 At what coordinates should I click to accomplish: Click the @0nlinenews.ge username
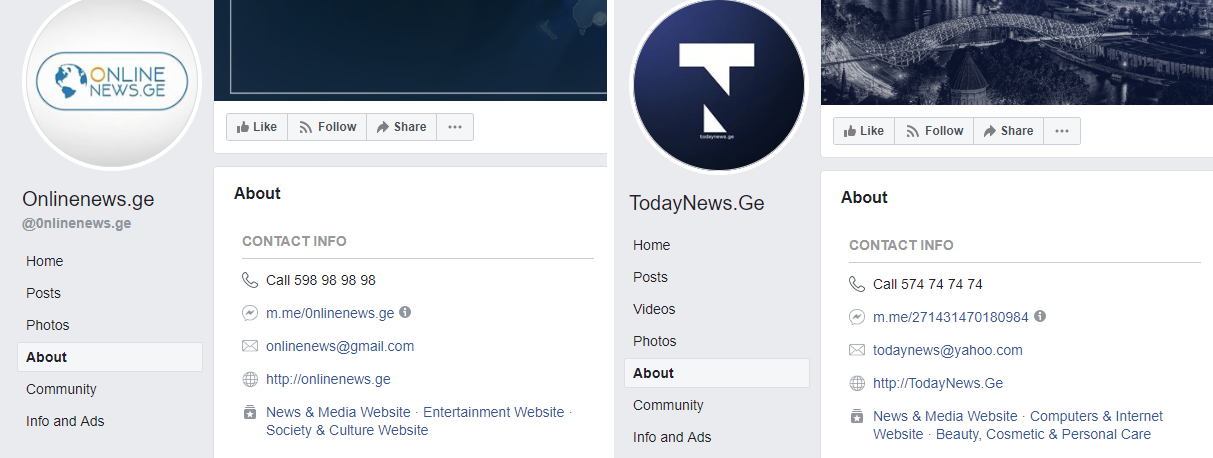pyautogui.click(x=77, y=223)
